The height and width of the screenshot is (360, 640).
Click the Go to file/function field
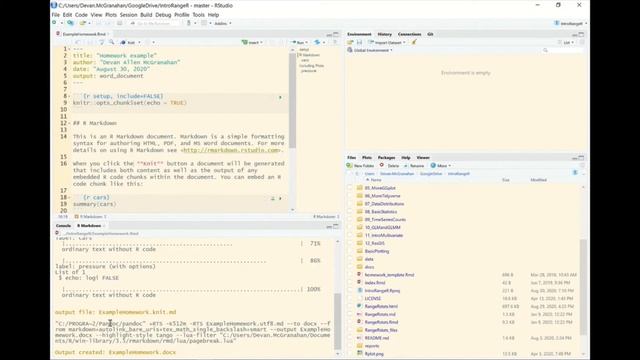tap(154, 23)
